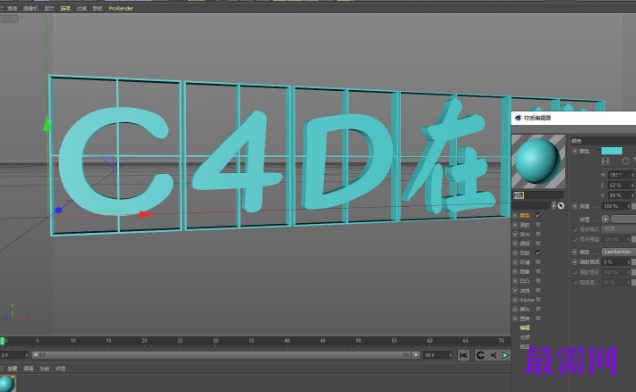Click the keyframe dot beside 模型
636x392 pixels.
point(575,252)
